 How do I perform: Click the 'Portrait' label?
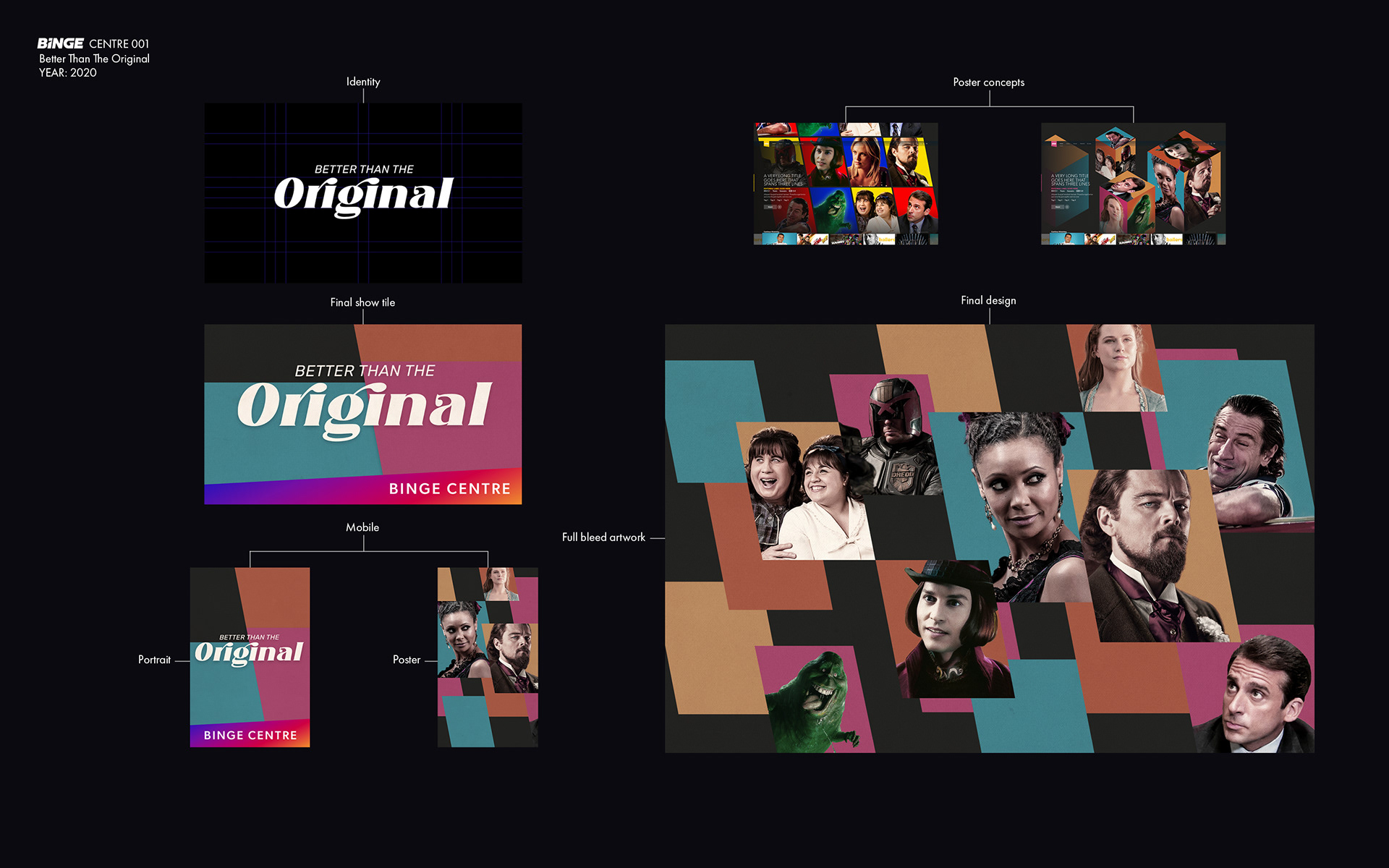click(154, 660)
